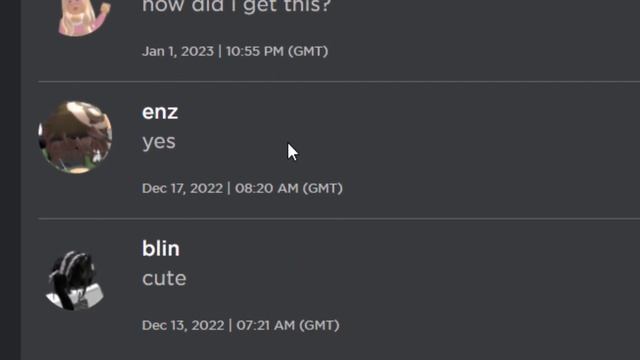The width and height of the screenshot is (640, 360).
Task: Click the time '08:20 AM (GMT)'
Action: click(x=289, y=189)
